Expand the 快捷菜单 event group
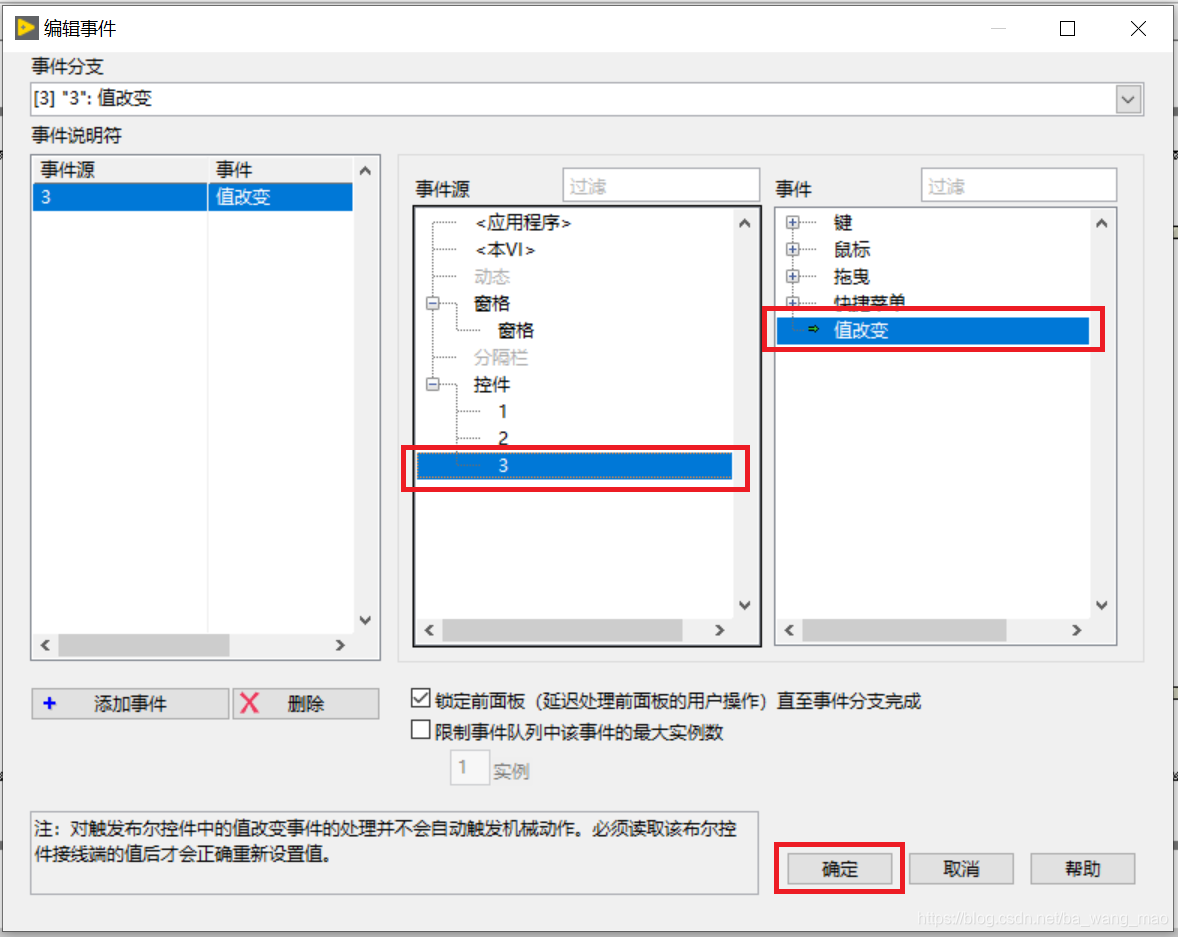 click(793, 302)
